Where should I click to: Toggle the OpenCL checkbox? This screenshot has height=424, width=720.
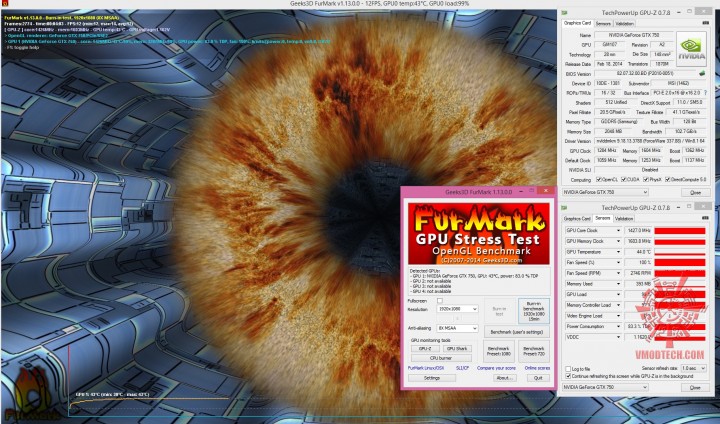(x=599, y=180)
